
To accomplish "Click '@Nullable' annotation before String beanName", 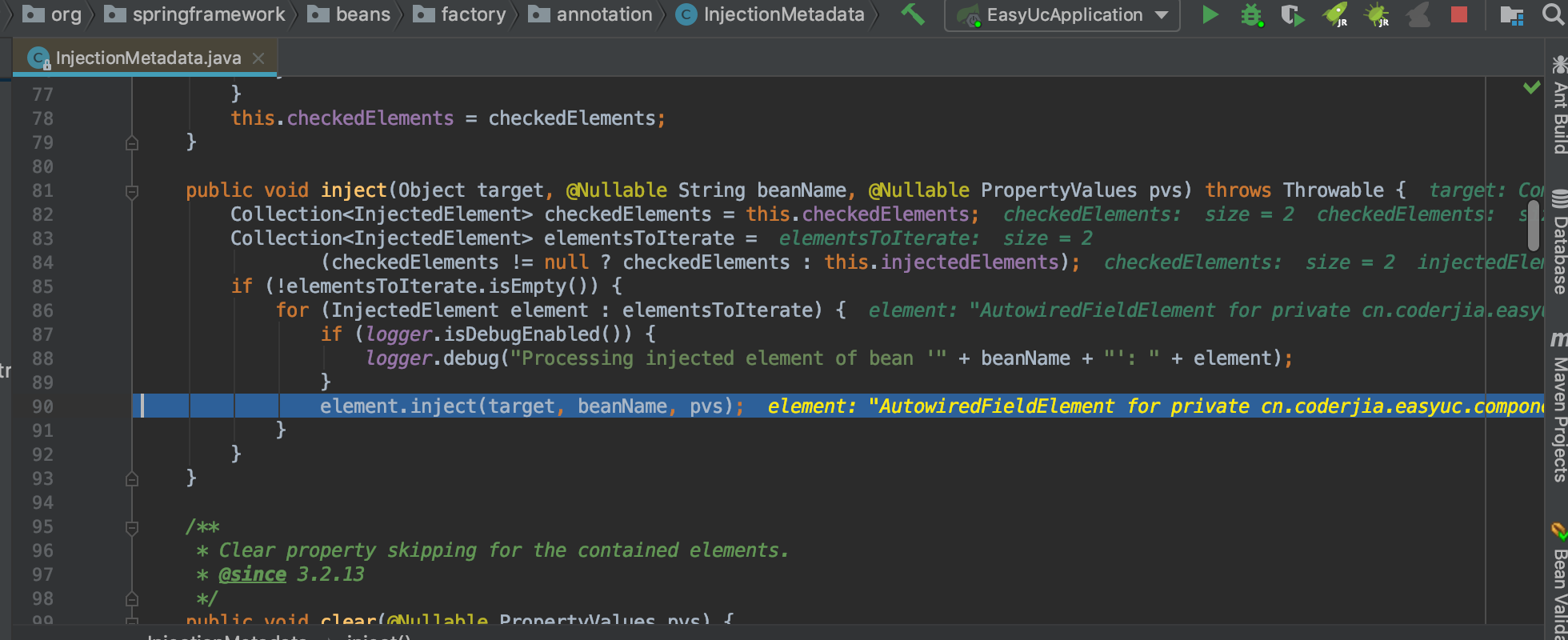I will 617,190.
